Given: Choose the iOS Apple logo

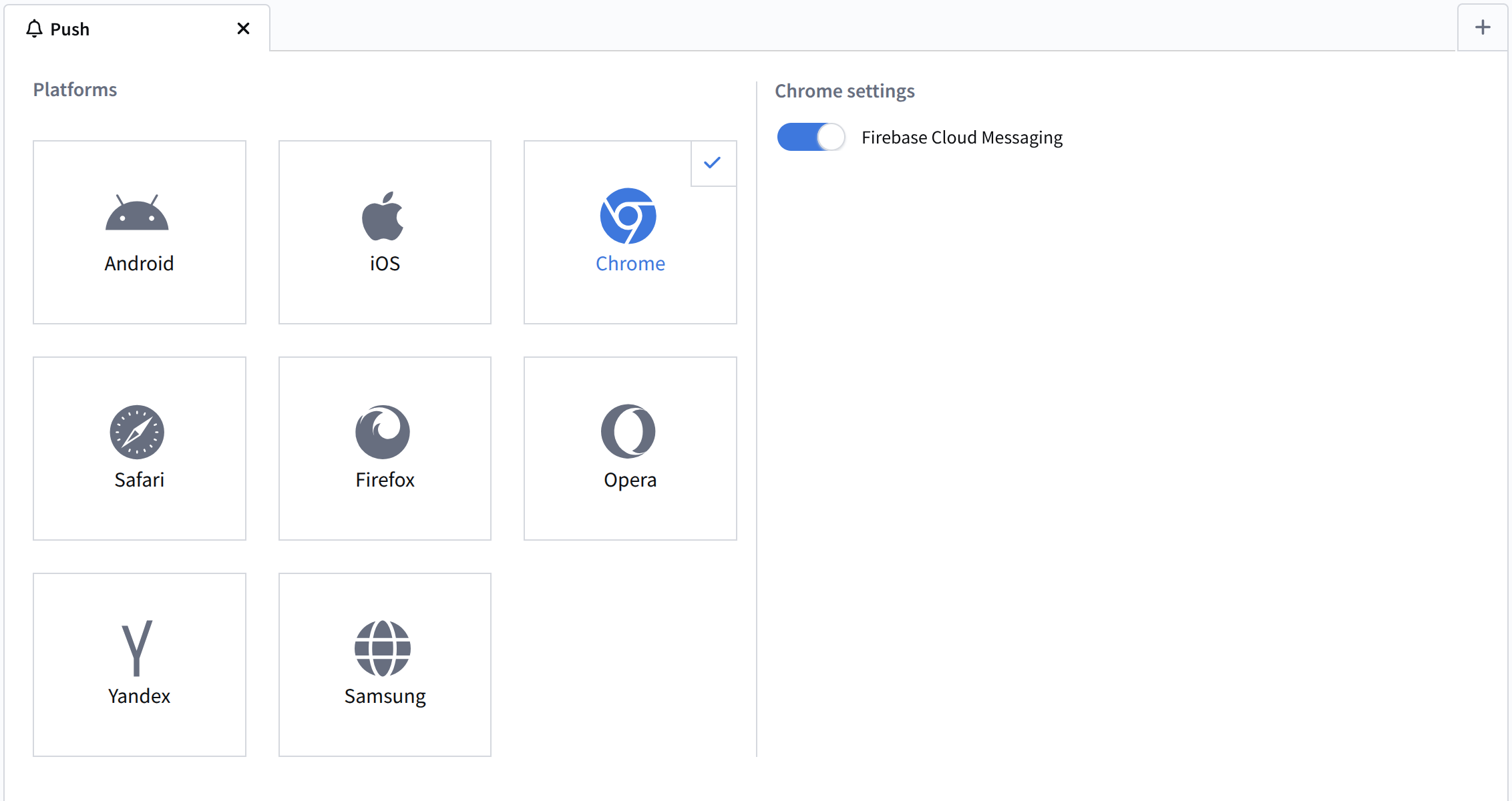Looking at the screenshot, I should pyautogui.click(x=383, y=216).
